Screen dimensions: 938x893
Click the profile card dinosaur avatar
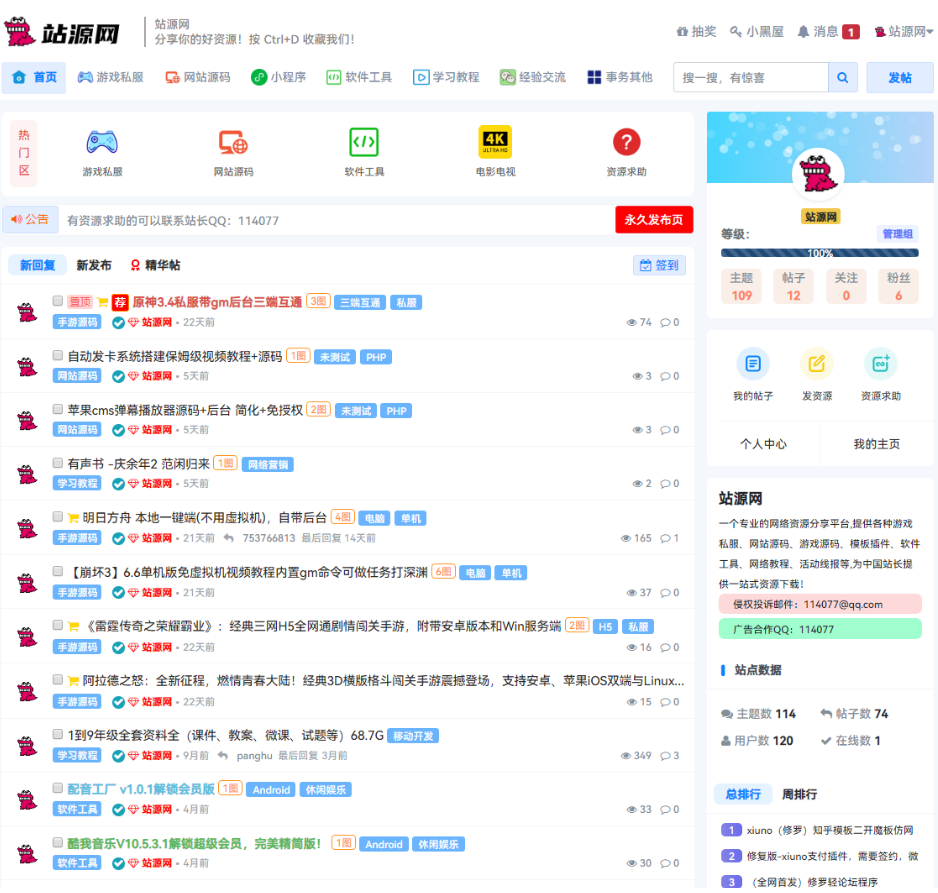tap(818, 173)
